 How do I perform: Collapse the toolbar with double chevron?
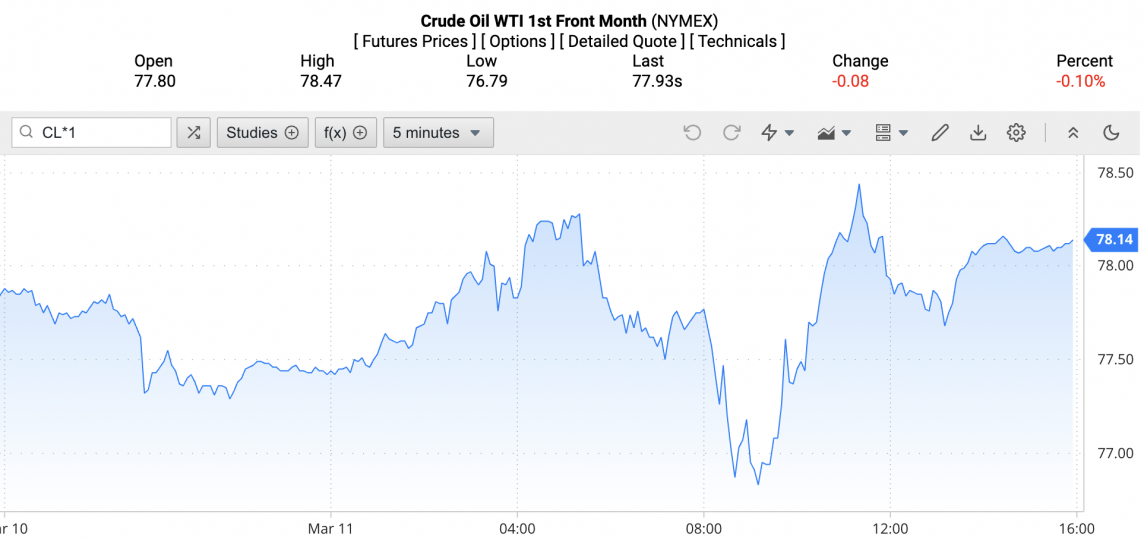(1073, 133)
